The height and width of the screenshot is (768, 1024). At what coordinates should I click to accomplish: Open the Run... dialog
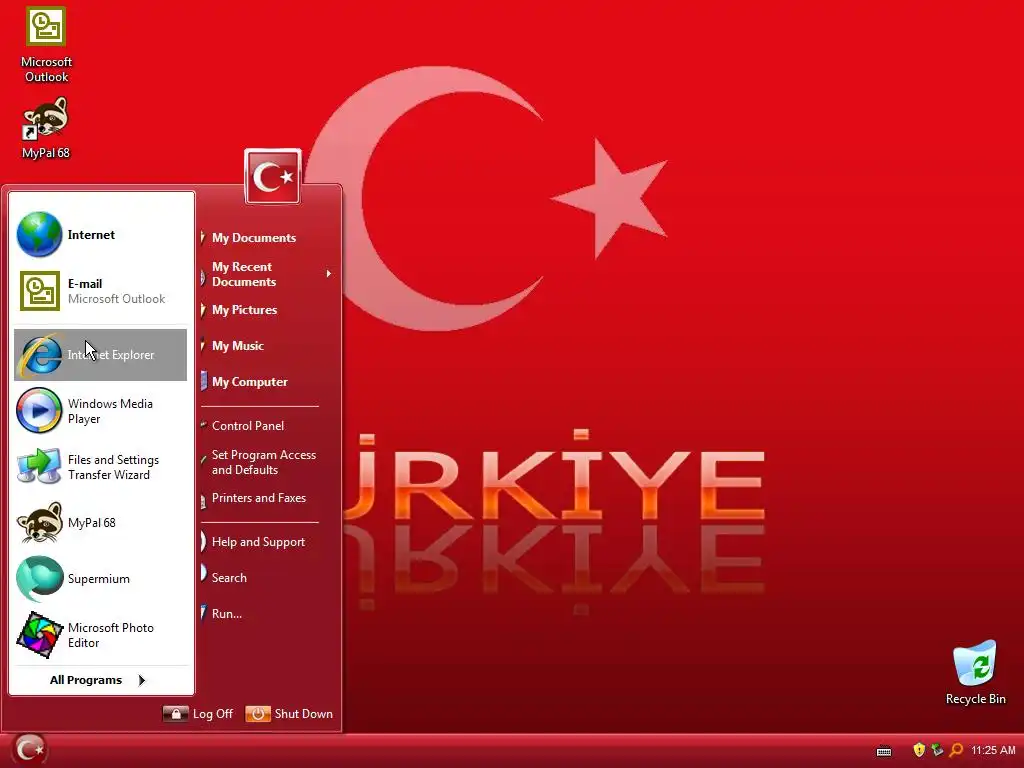(x=226, y=614)
